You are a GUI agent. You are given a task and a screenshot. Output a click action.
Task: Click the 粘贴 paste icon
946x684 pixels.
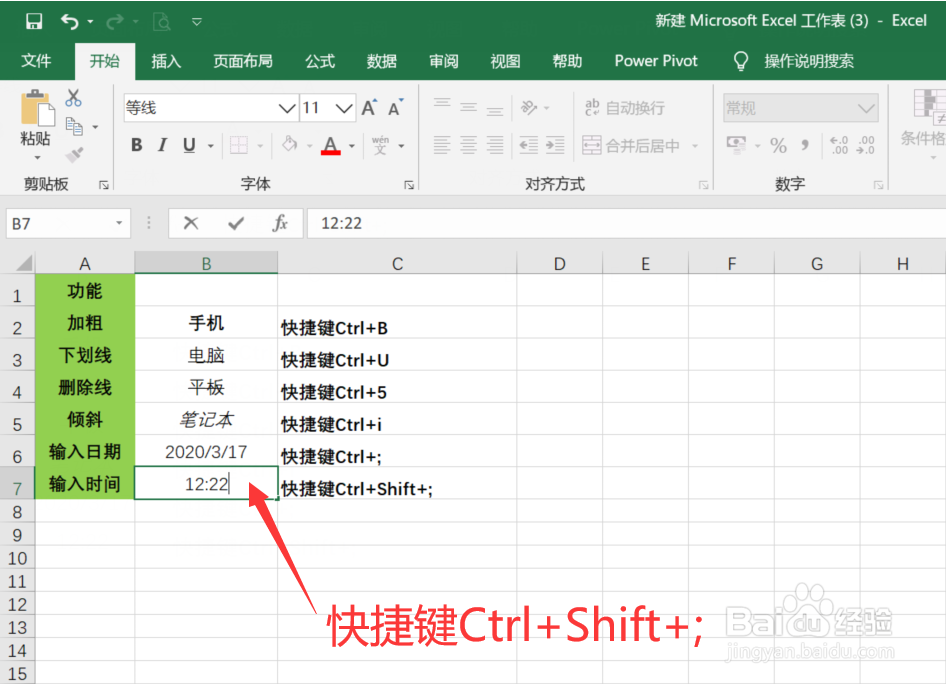(36, 109)
